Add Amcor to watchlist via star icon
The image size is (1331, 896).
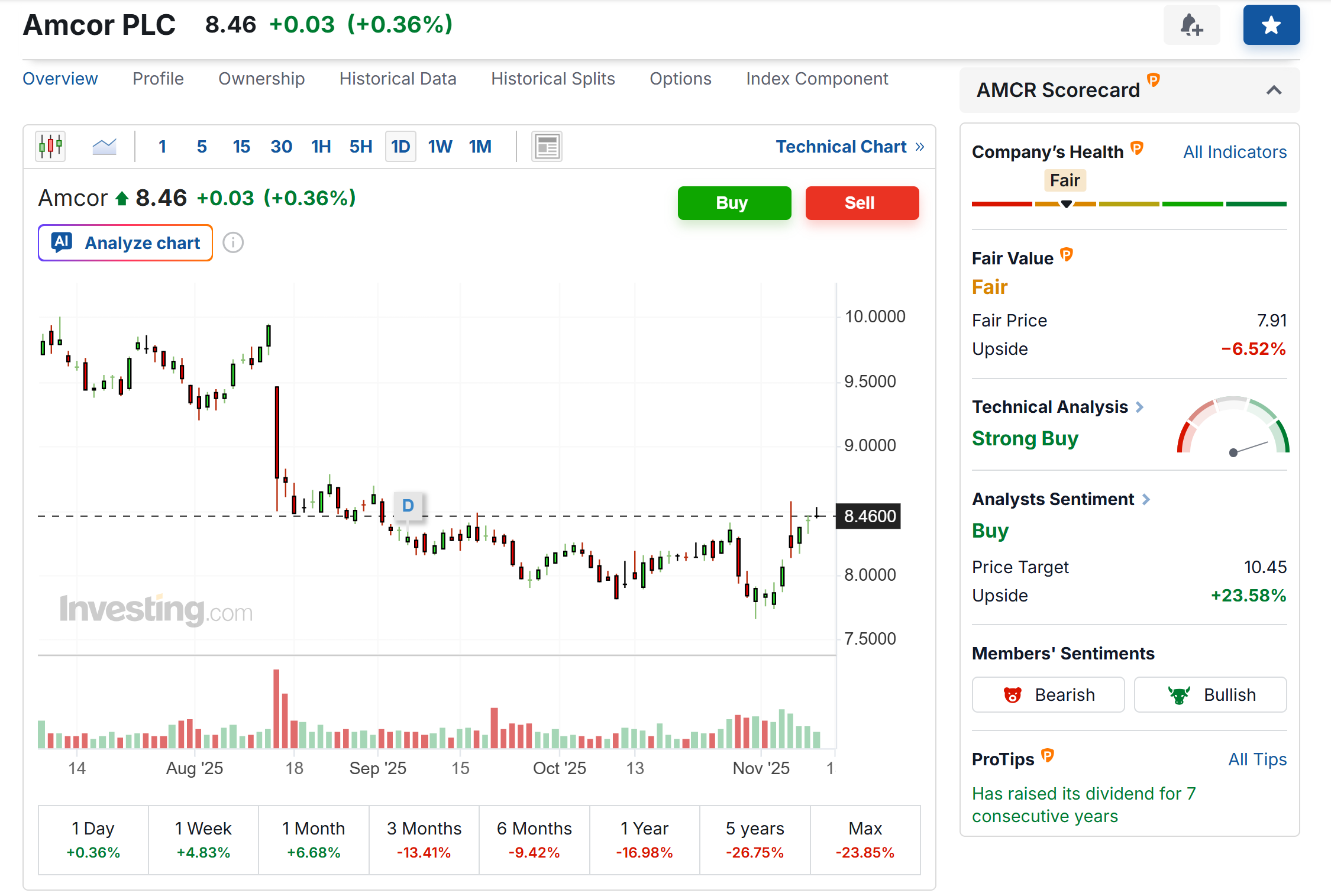pos(1271,25)
